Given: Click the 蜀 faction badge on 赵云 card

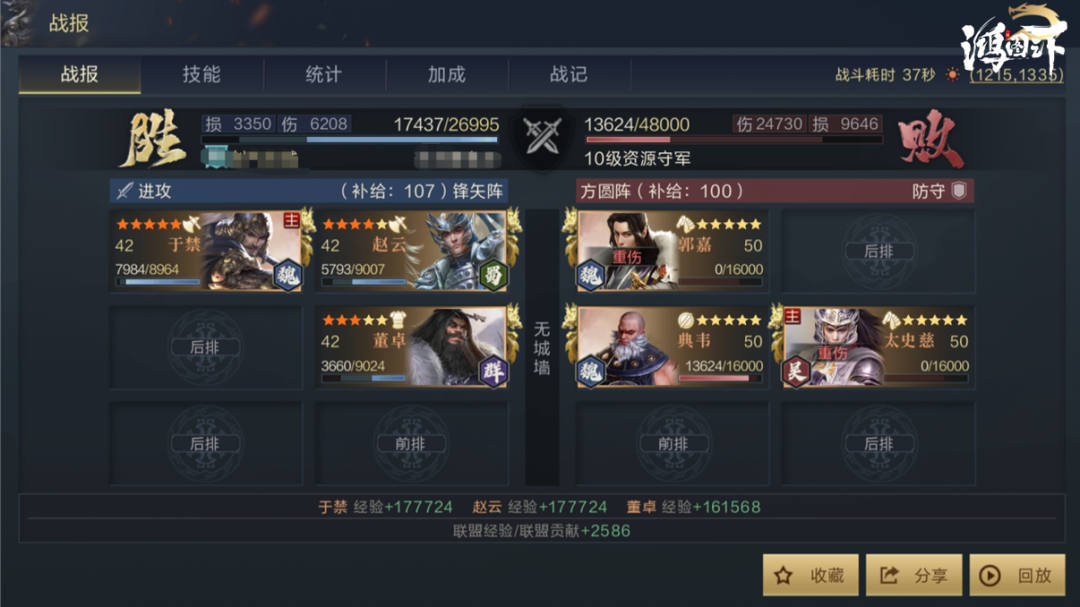Looking at the screenshot, I should 492,276.
